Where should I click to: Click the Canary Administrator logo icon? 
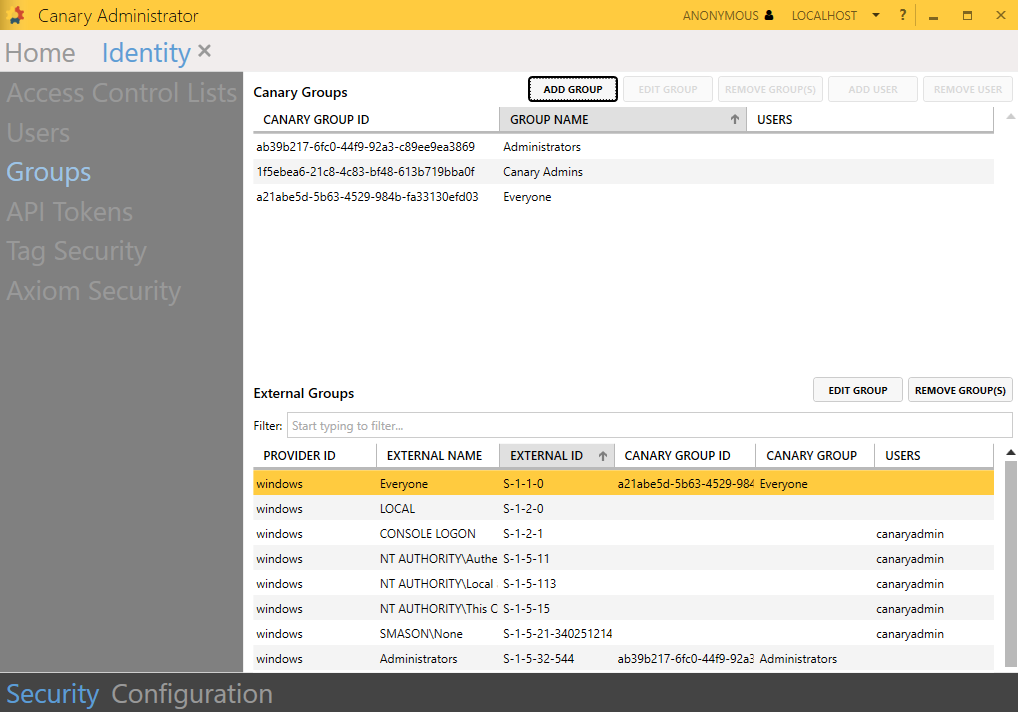coord(16,16)
